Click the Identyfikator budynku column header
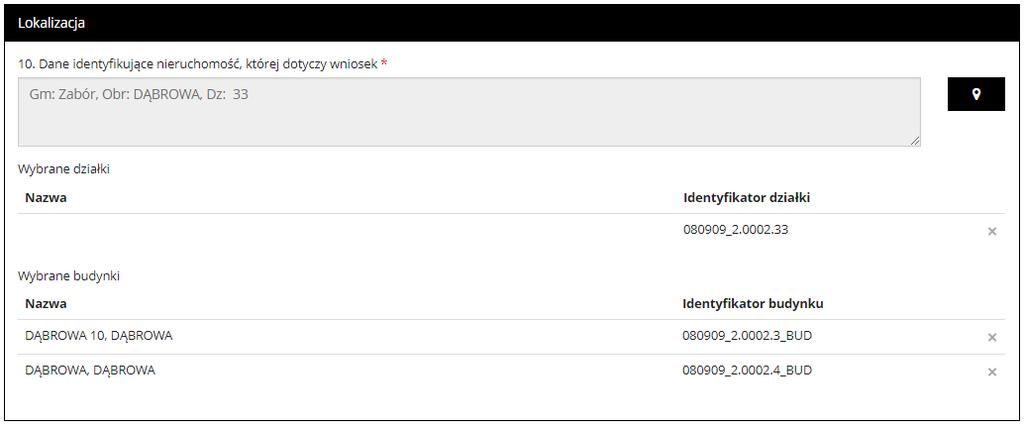This screenshot has height=426, width=1024. (x=753, y=304)
